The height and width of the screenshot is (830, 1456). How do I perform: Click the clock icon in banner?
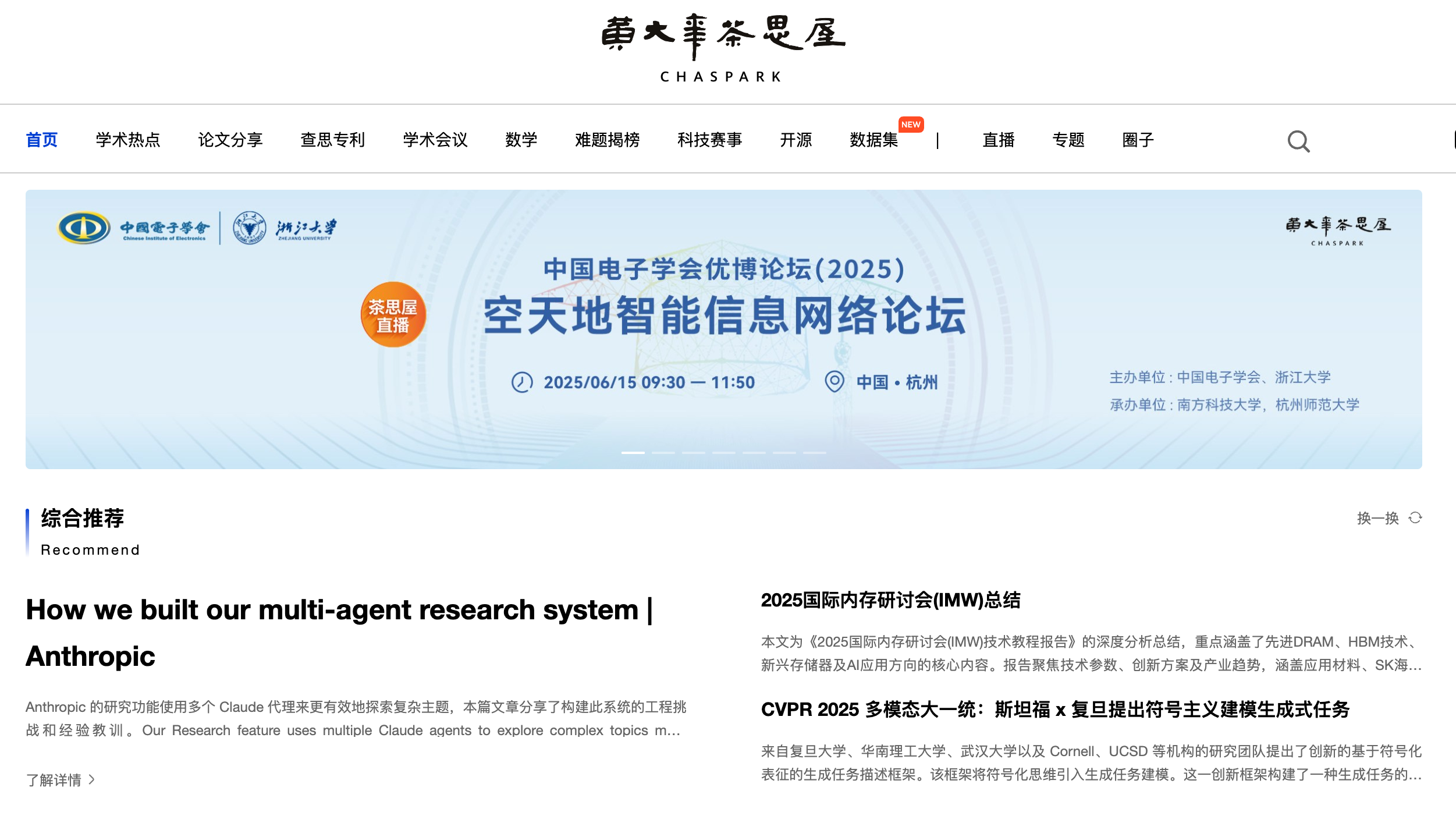coord(522,382)
